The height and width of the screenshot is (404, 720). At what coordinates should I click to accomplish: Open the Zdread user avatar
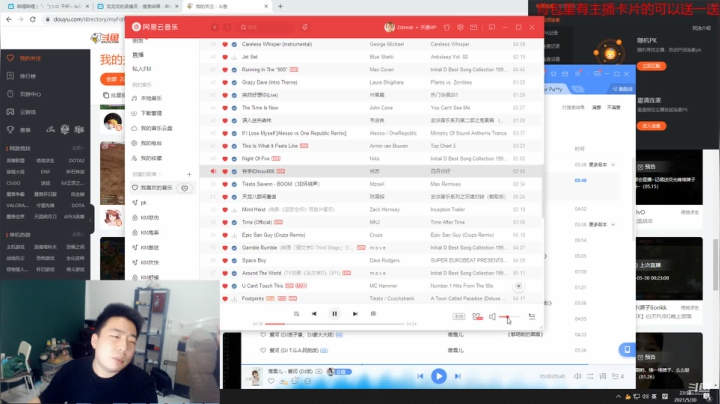[389, 27]
